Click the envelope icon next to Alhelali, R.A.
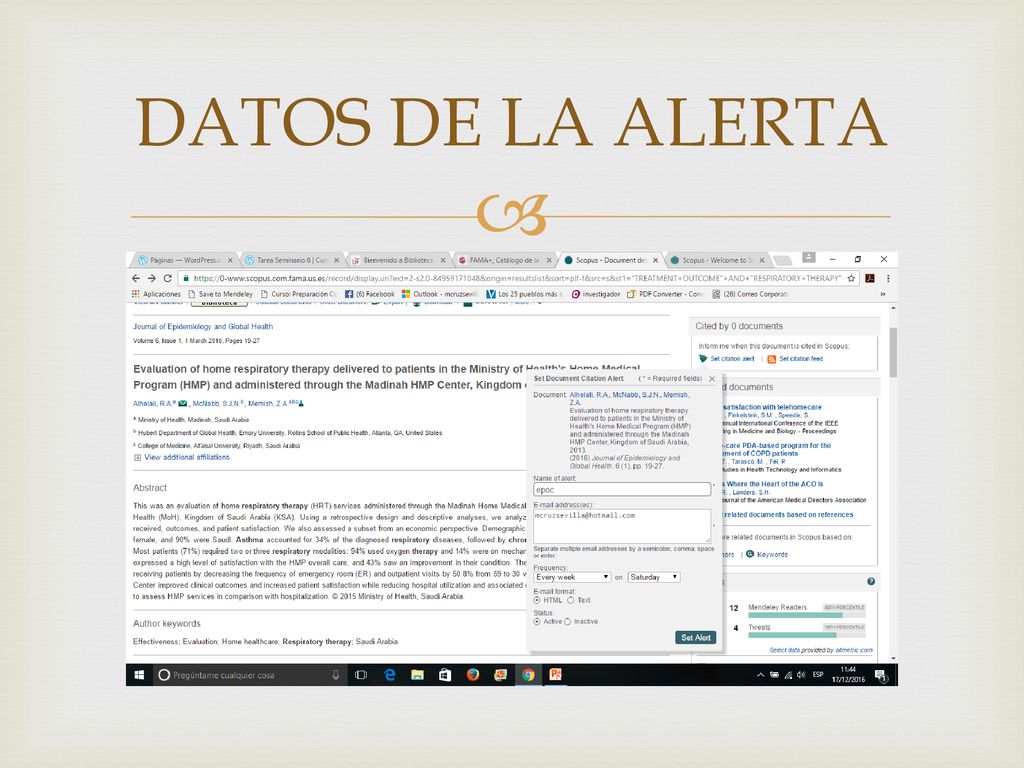Screen dimensions: 1024x768 point(183,404)
